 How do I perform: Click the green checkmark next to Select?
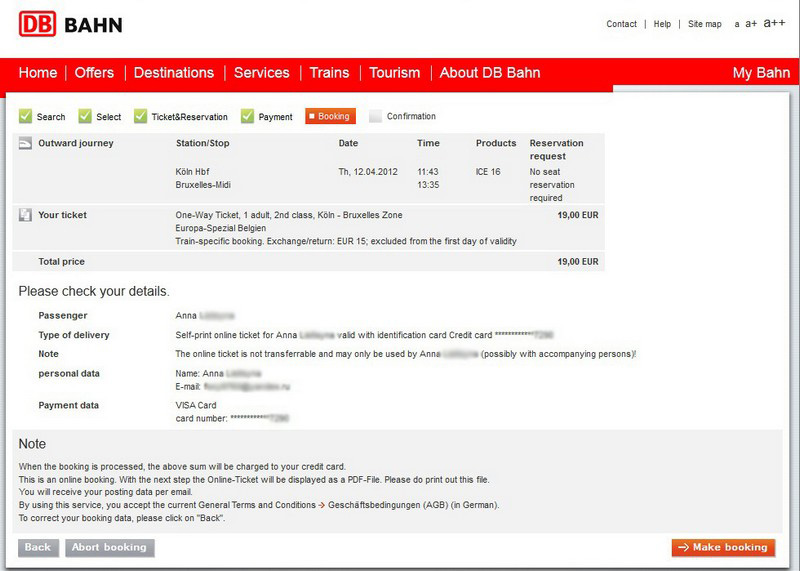point(85,116)
